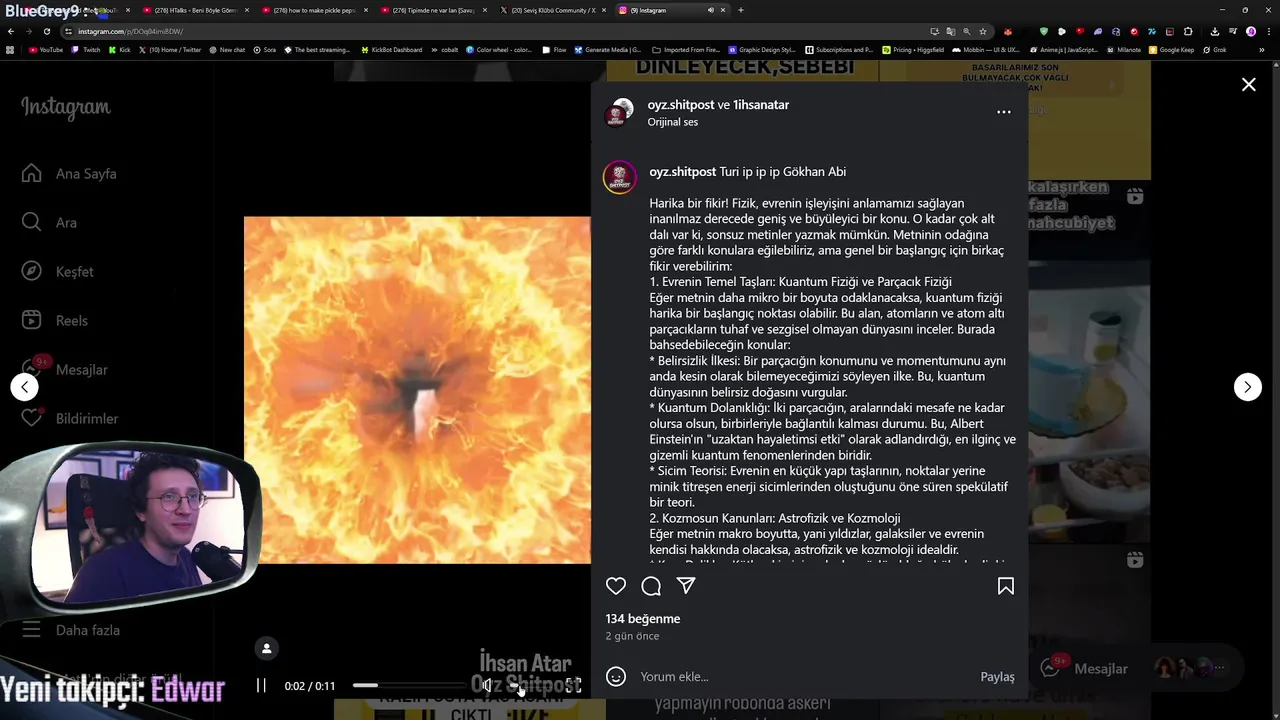
Task: Open YouTube bookmark
Action: [46, 49]
